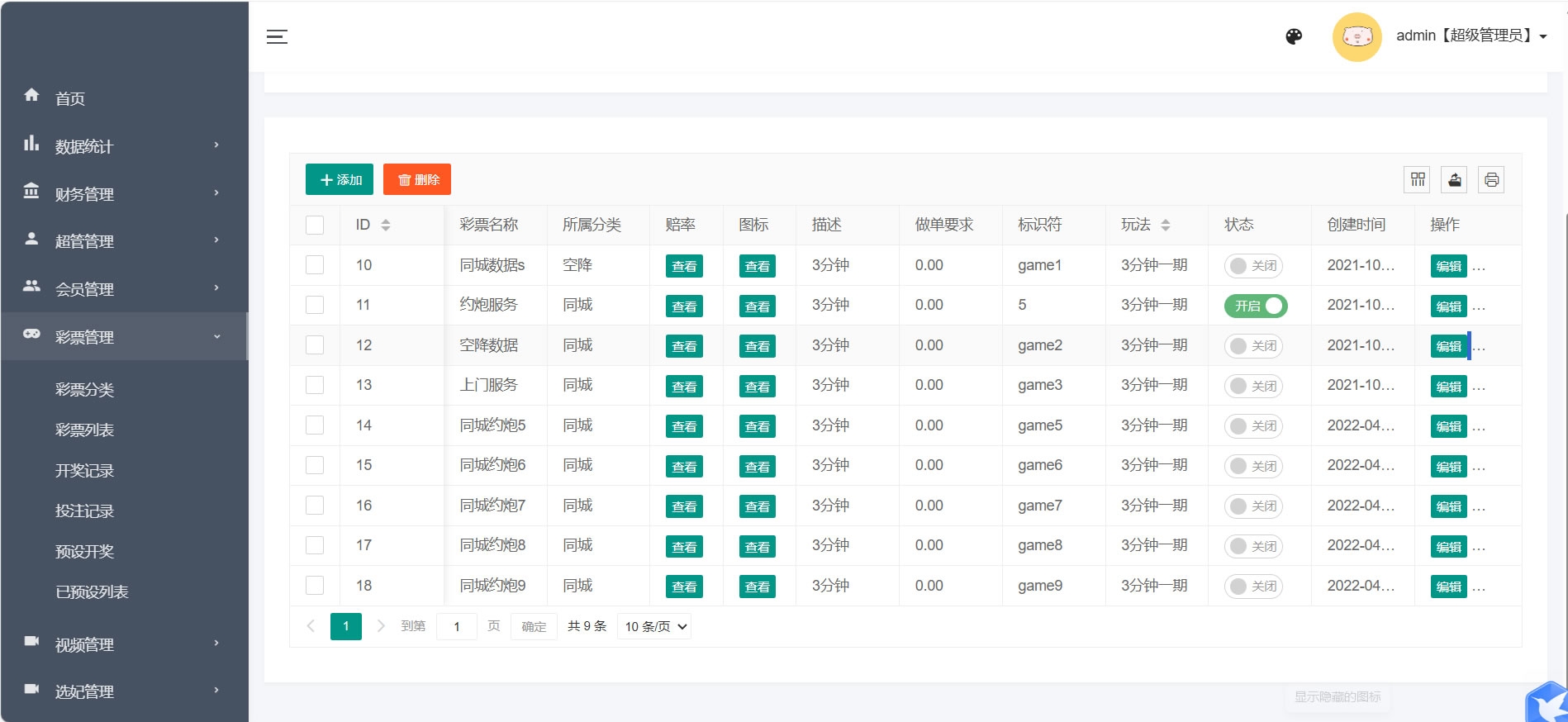
Task: Click the hamburger menu collapse icon
Action: click(x=277, y=36)
